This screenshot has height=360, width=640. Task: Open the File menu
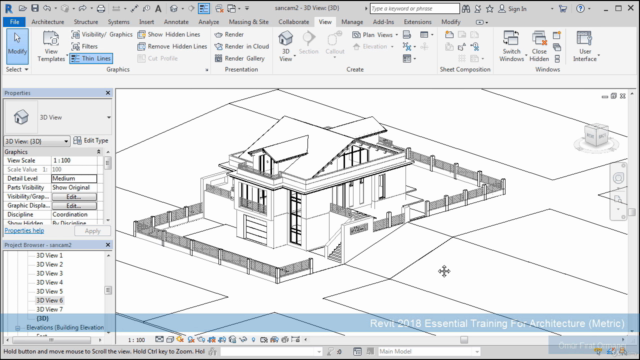tap(14, 22)
